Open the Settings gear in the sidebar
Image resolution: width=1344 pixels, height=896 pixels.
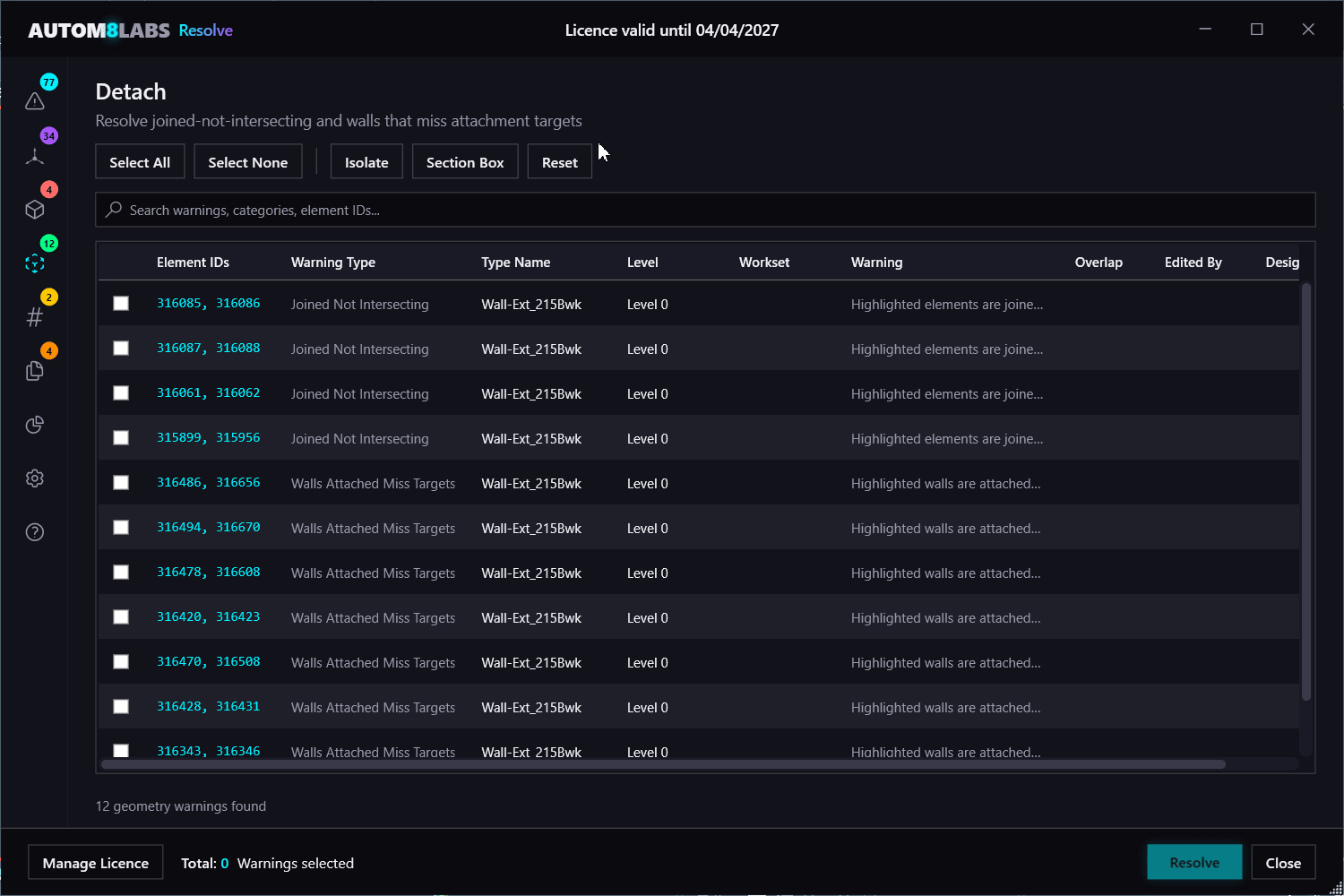click(34, 478)
